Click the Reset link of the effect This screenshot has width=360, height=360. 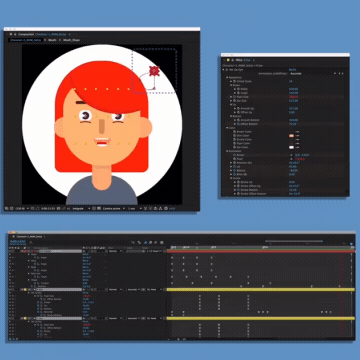tap(293, 70)
